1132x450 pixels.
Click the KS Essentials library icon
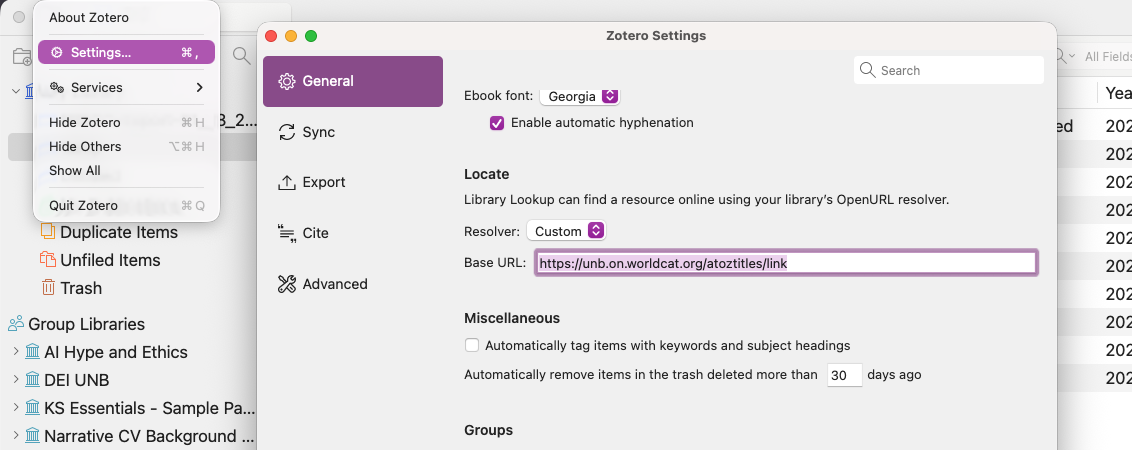(x=32, y=407)
